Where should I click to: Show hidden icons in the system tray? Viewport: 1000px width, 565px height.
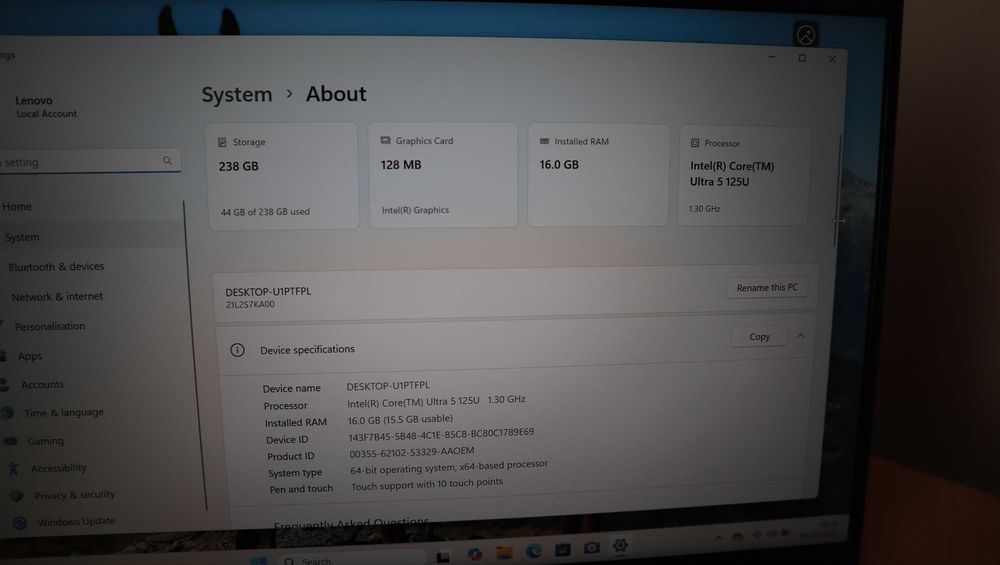[x=719, y=538]
